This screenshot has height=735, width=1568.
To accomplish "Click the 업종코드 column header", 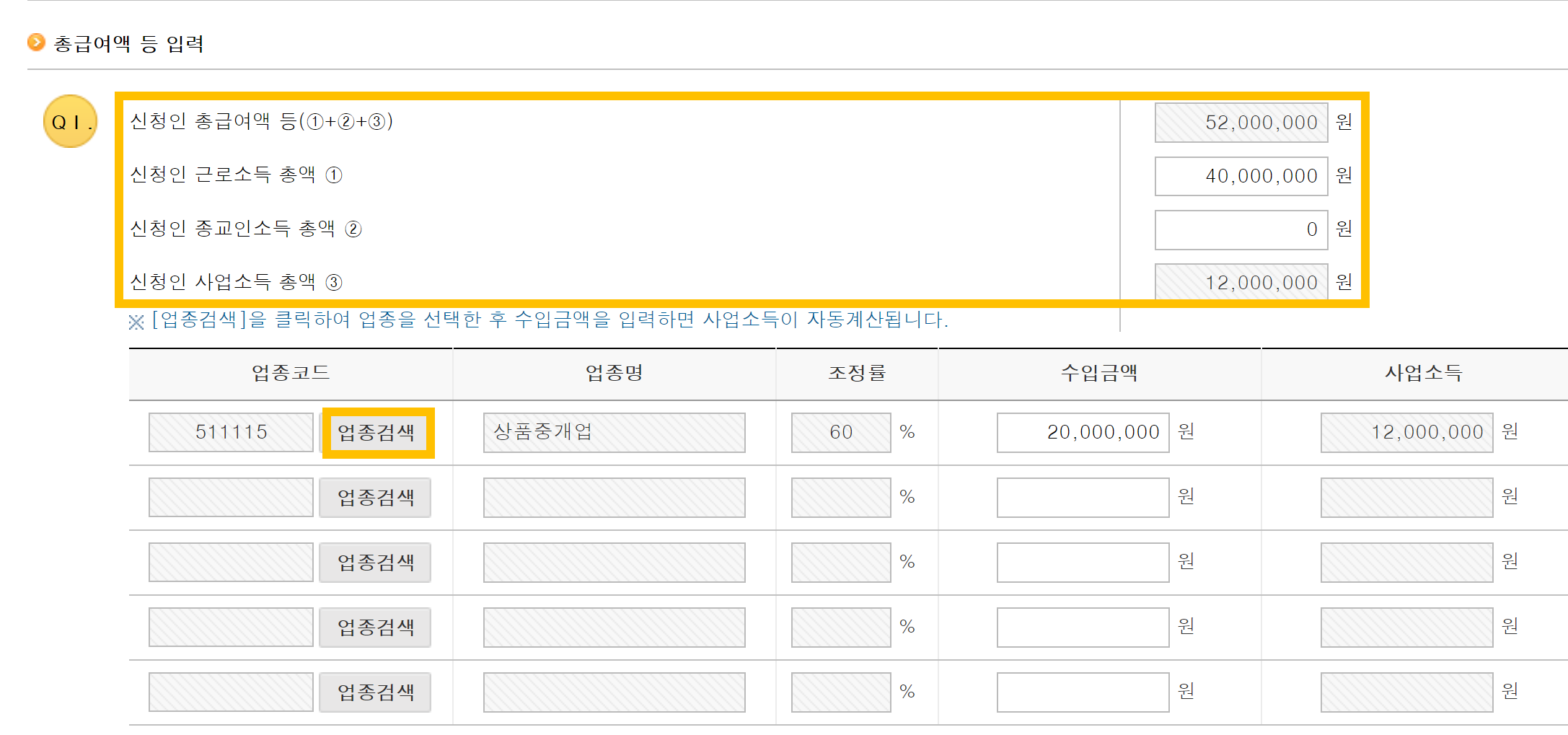I will pyautogui.click(x=289, y=373).
